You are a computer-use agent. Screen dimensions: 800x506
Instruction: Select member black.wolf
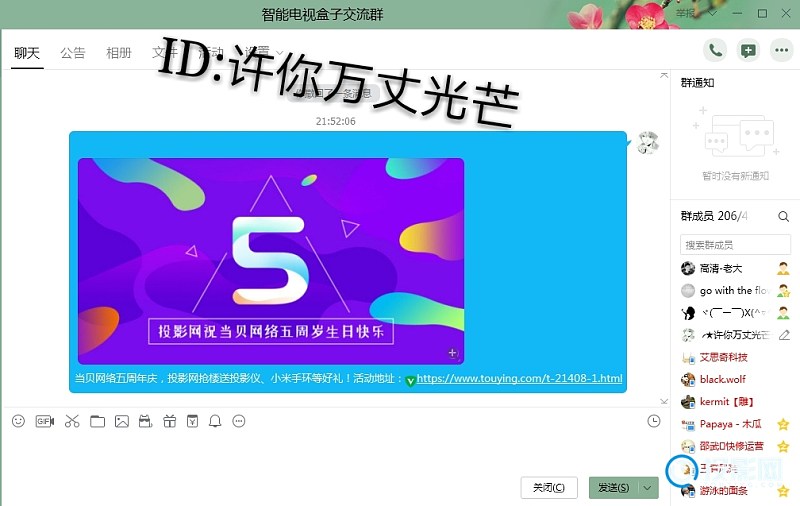pyautogui.click(x=722, y=379)
